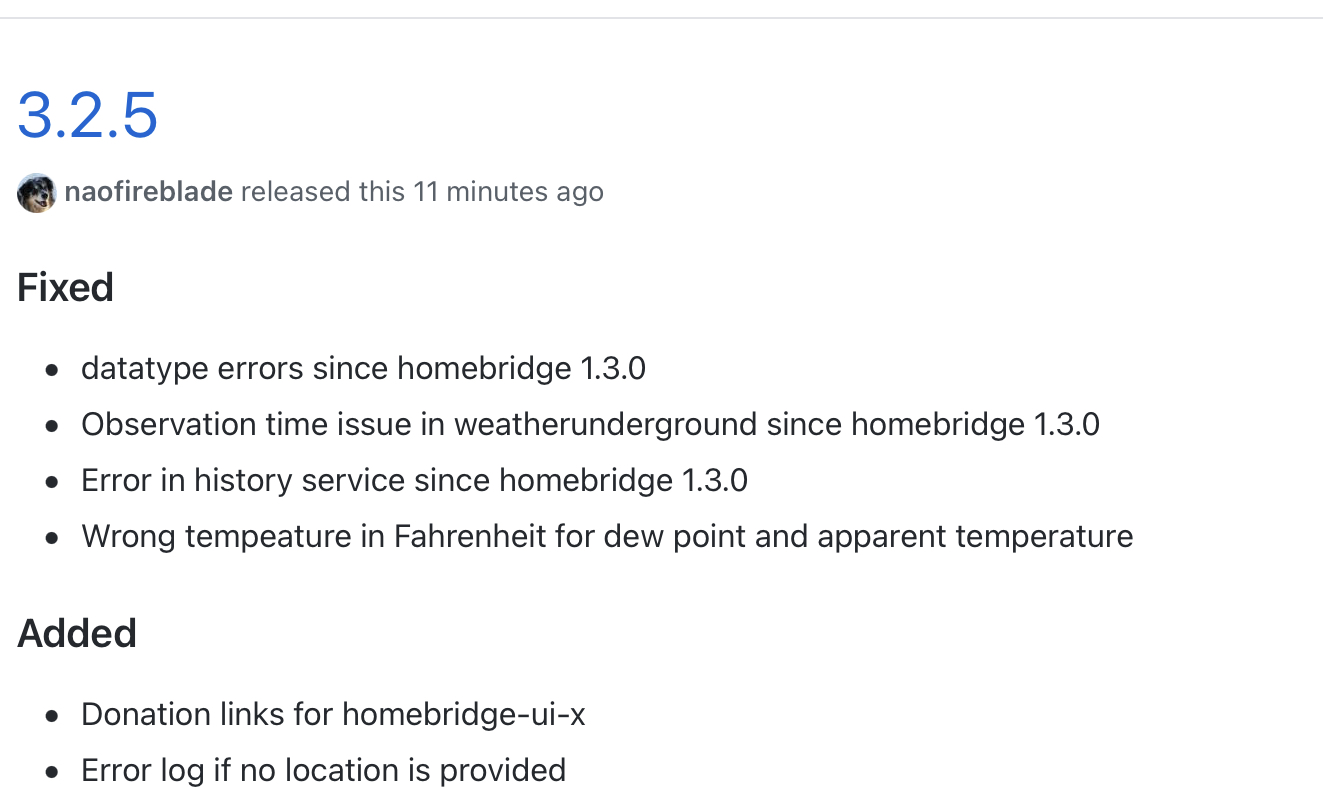Click the "Donation links" list item

click(x=333, y=715)
